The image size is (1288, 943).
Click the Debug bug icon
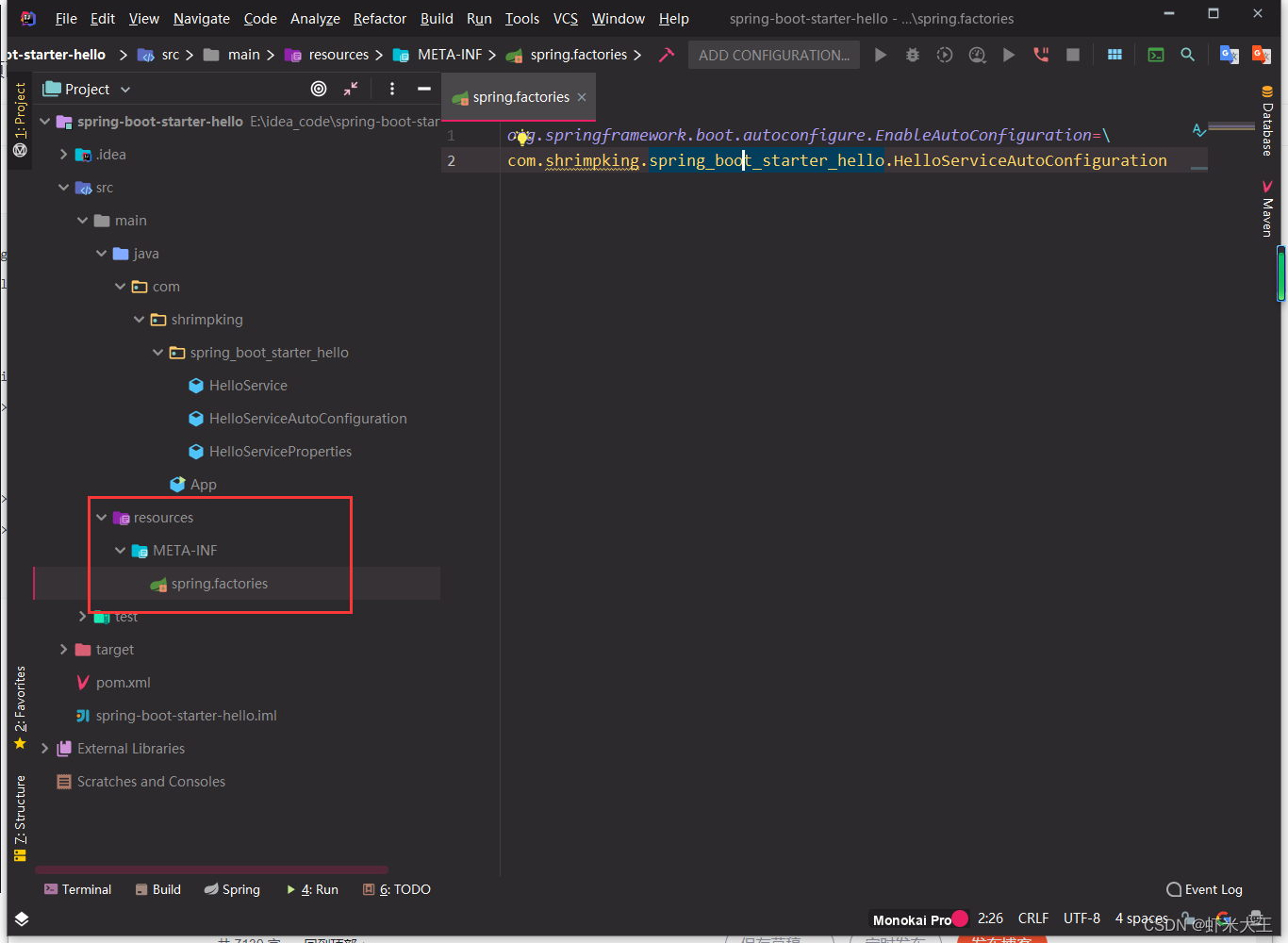click(x=912, y=55)
